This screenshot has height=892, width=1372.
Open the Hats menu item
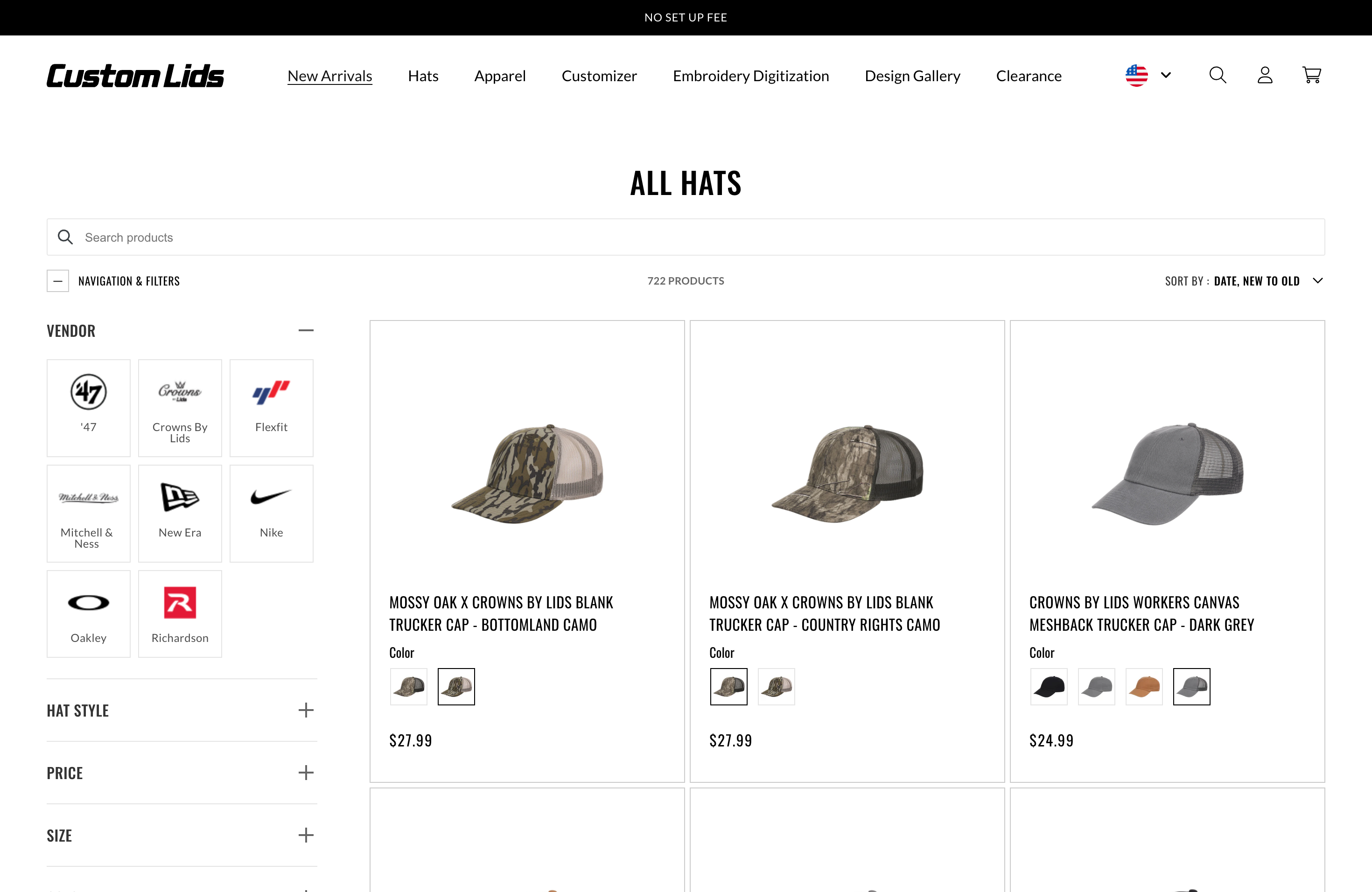[422, 76]
